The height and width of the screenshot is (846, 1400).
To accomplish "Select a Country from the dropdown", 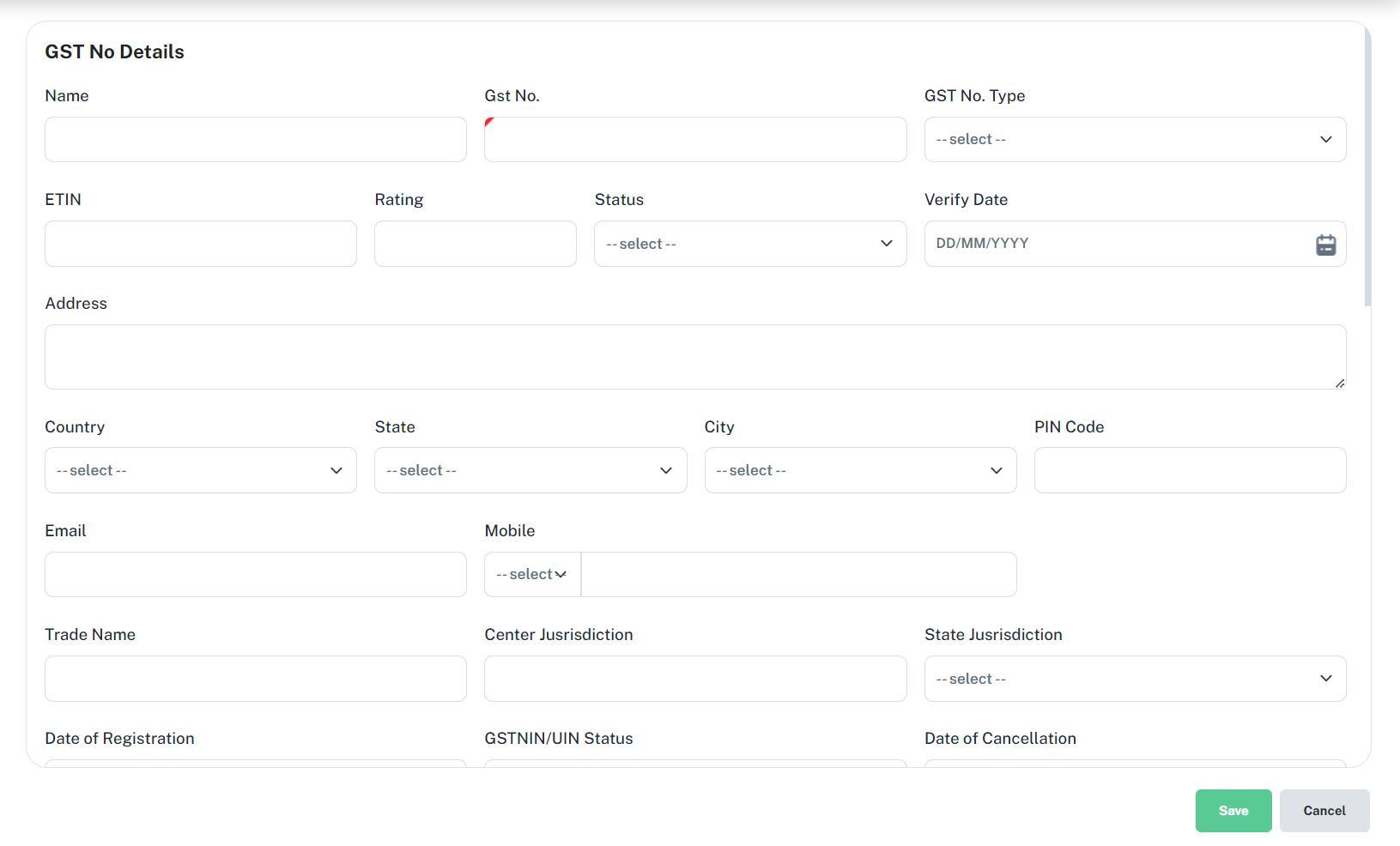I will (200, 471).
